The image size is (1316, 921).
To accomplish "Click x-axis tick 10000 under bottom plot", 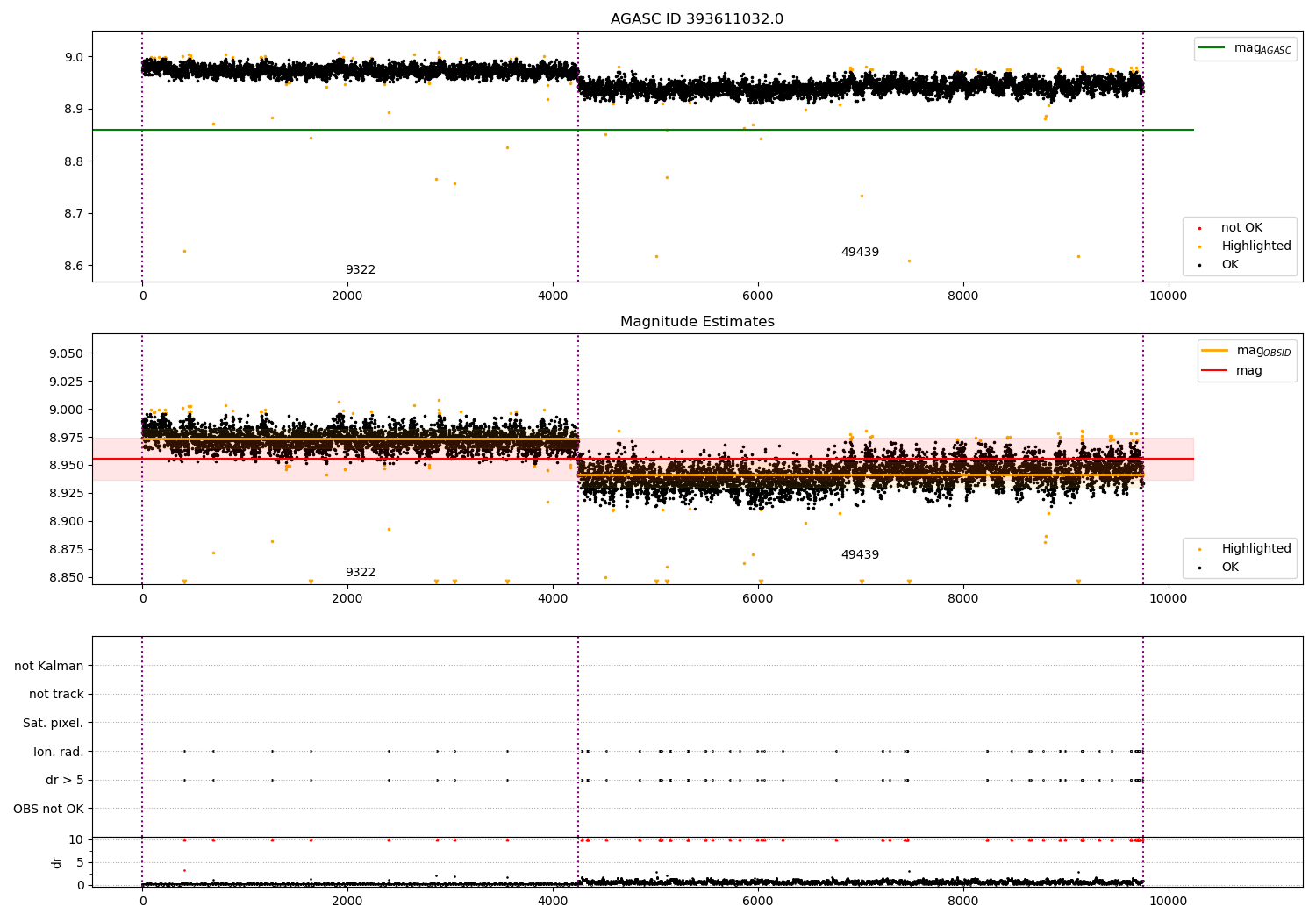I will 1168,902.
